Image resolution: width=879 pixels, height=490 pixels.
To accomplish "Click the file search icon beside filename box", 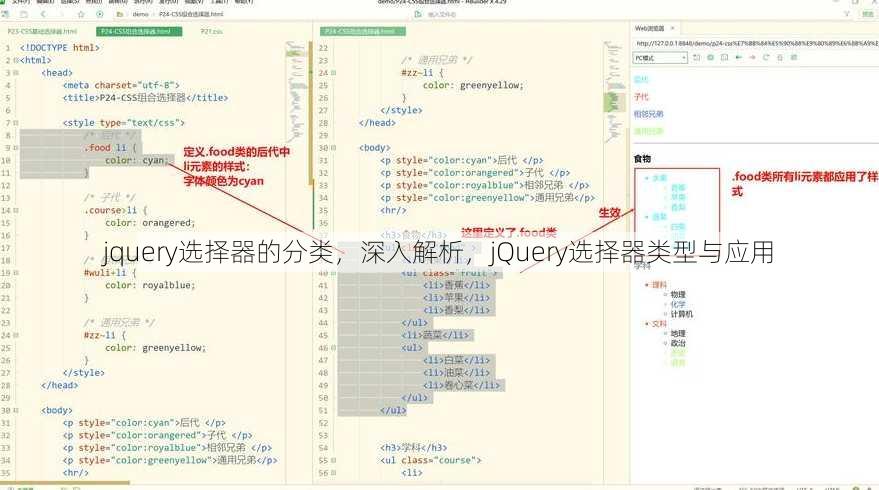I will coord(418,14).
